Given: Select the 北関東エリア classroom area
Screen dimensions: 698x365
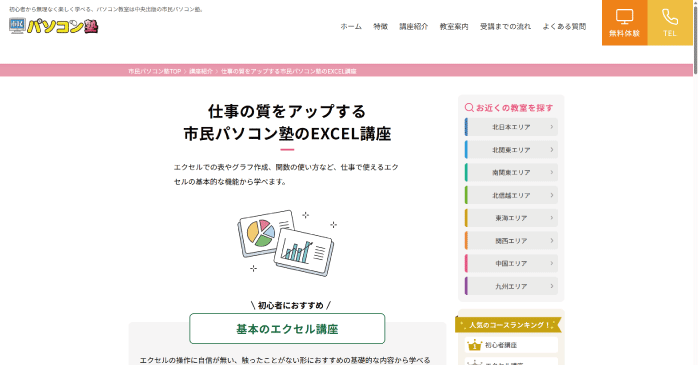Looking at the screenshot, I should (511, 150).
